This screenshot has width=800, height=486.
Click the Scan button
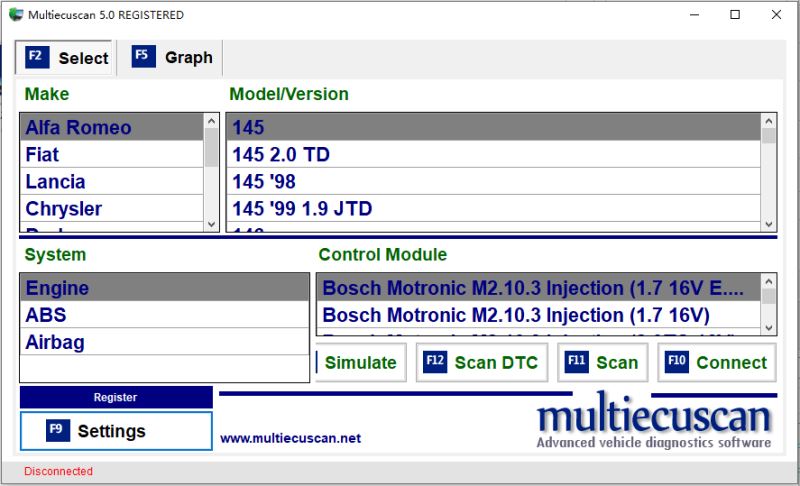tap(603, 363)
